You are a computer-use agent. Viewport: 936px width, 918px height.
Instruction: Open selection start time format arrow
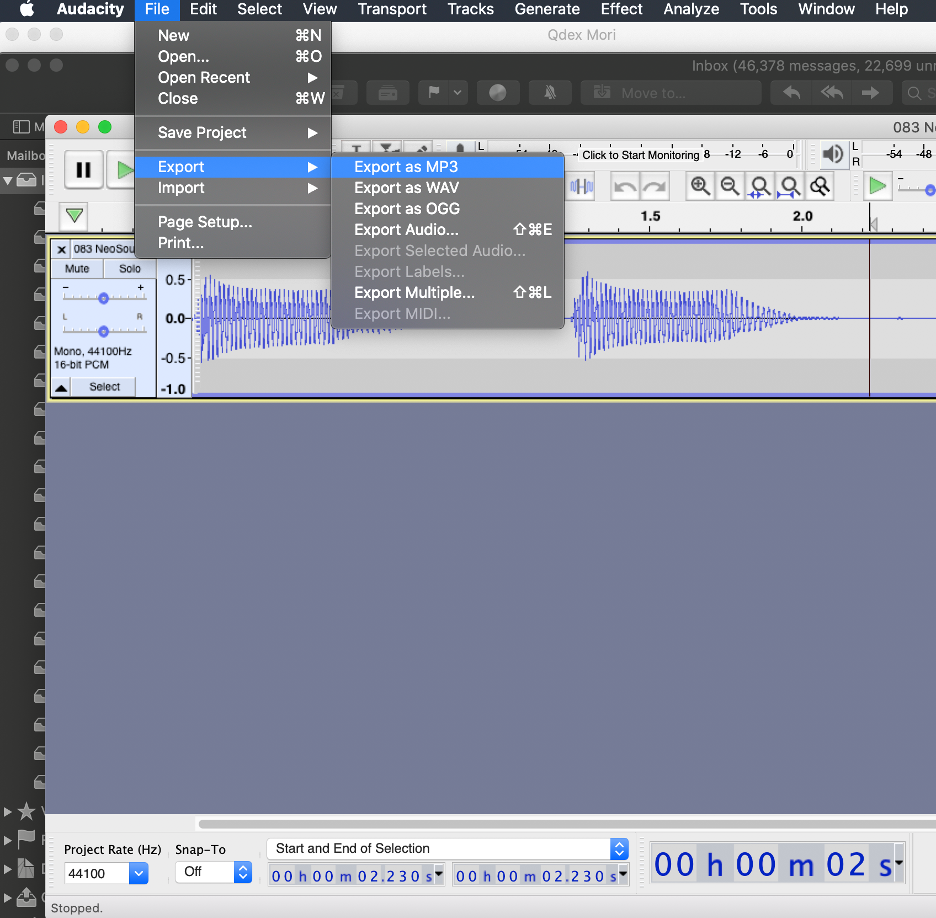[439, 874]
